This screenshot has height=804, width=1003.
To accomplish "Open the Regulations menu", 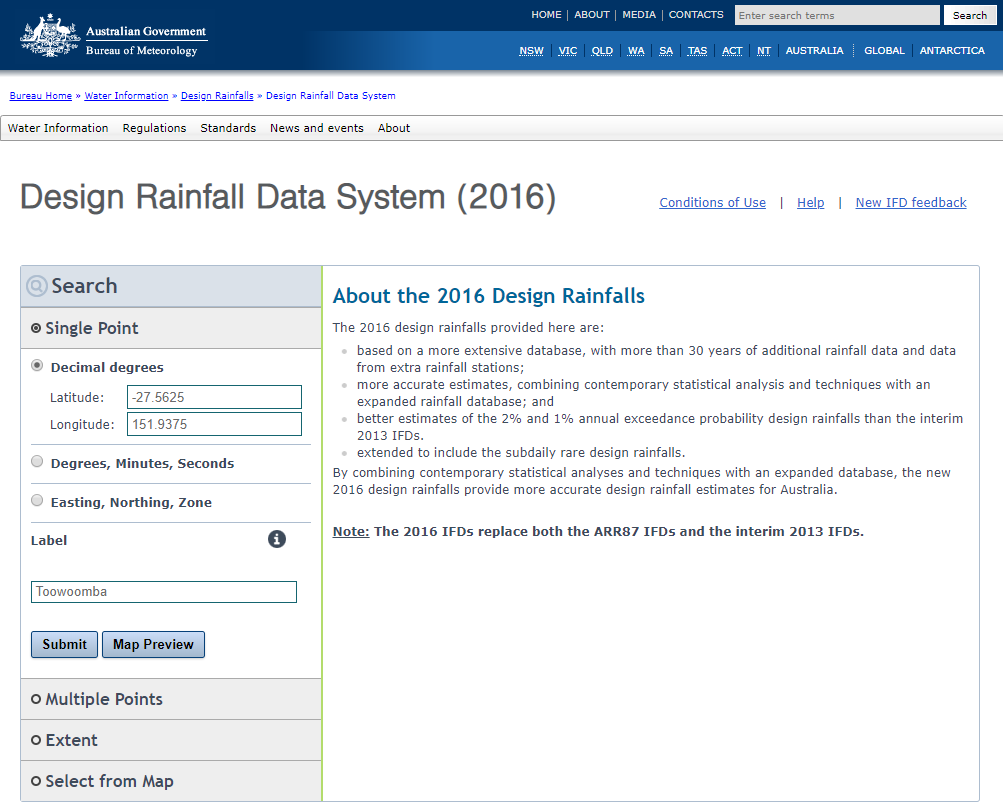I will (154, 128).
